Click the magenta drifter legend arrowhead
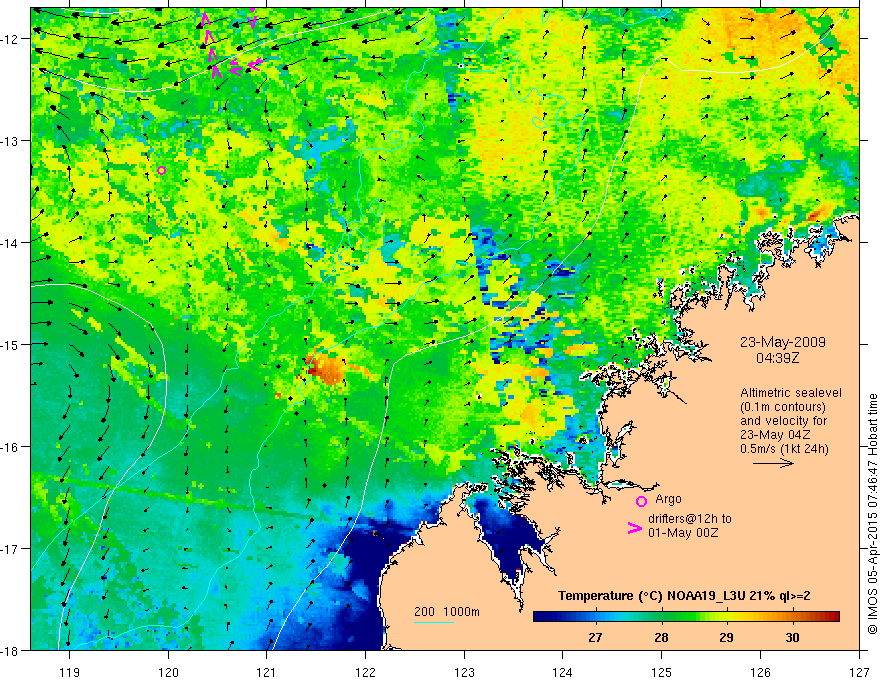The image size is (880, 680). [634, 528]
